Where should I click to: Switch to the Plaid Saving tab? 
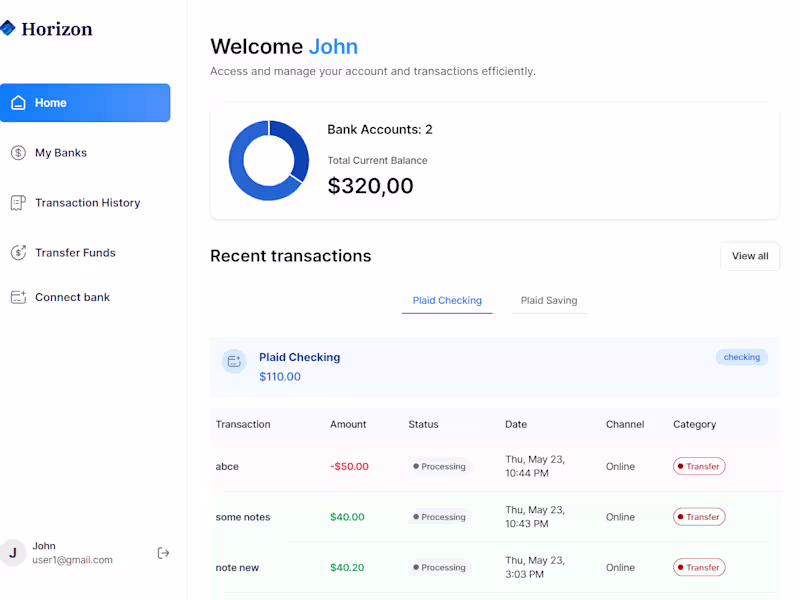point(549,300)
